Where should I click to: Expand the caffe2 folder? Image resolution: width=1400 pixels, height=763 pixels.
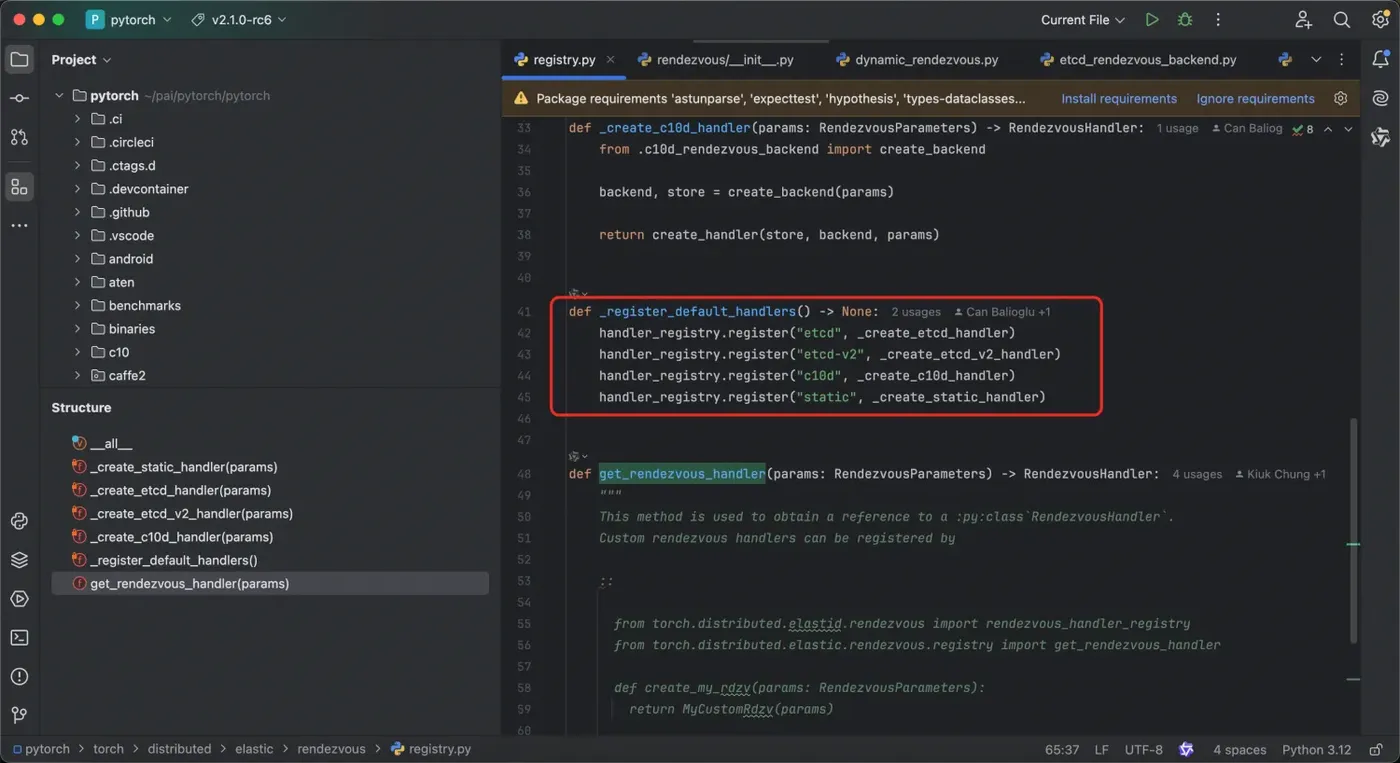(77, 376)
